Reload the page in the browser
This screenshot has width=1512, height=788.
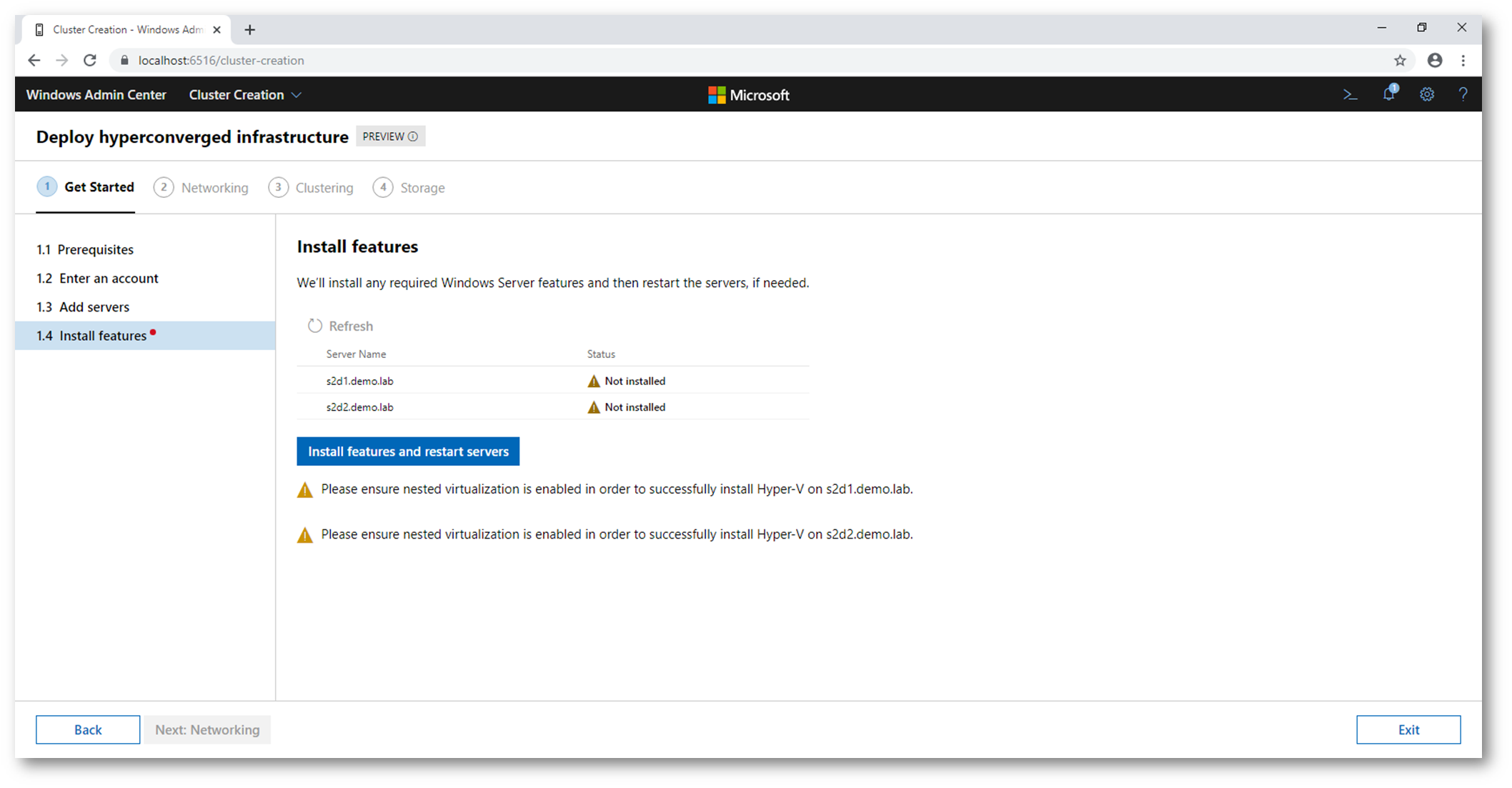90,60
